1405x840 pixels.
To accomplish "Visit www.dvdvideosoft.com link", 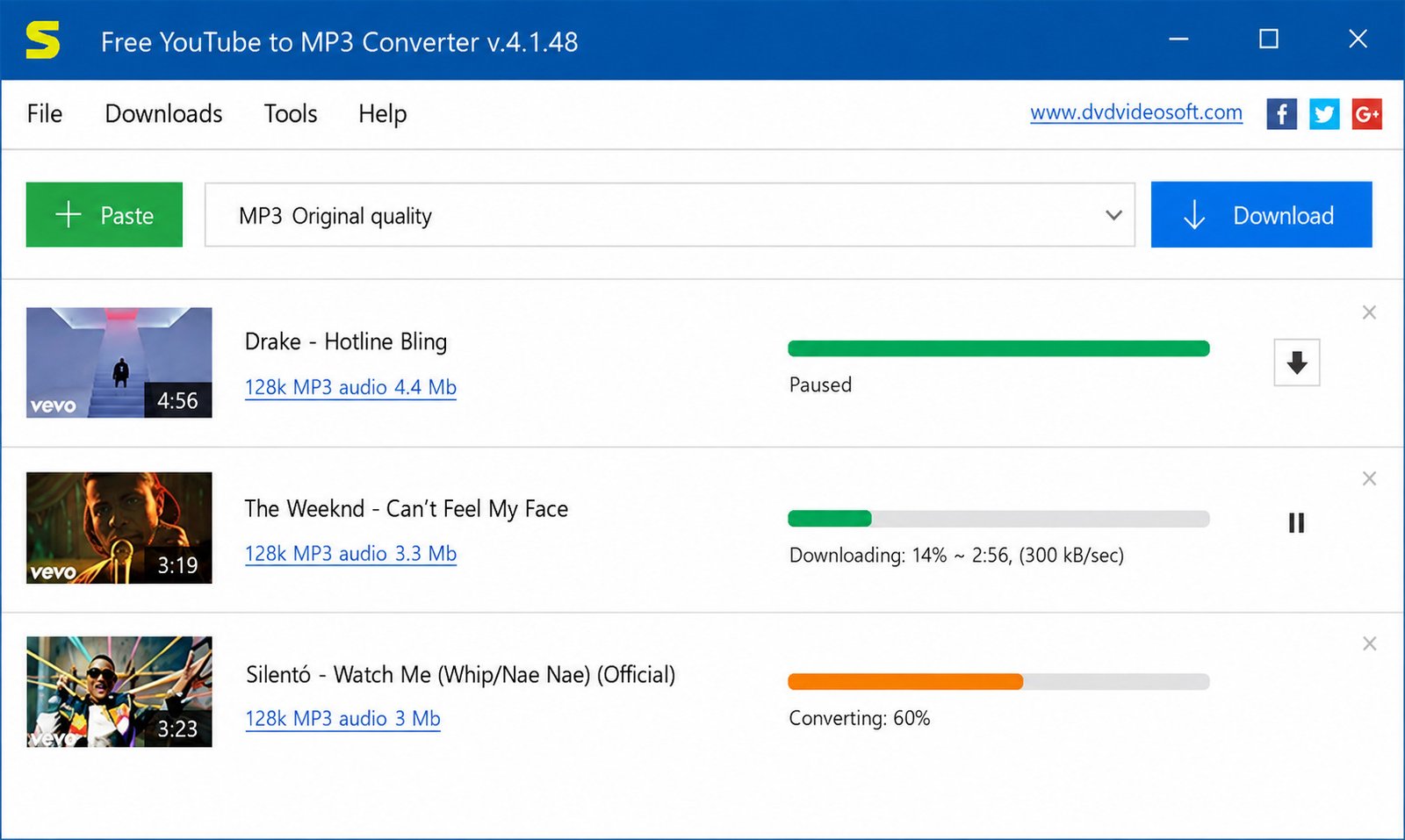I will point(1136,112).
